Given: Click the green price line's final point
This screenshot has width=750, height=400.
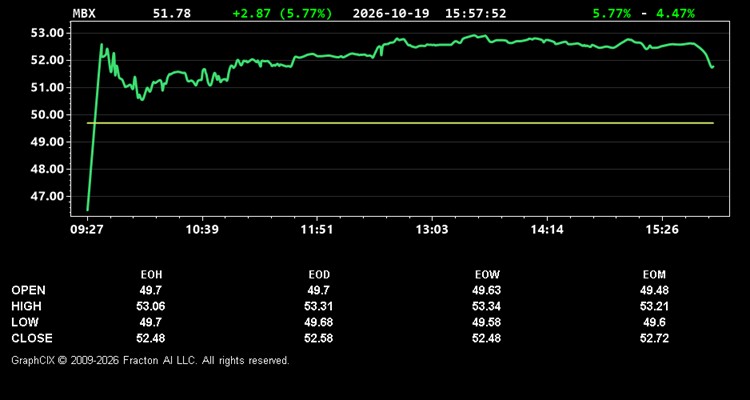Looking at the screenshot, I should point(713,67).
